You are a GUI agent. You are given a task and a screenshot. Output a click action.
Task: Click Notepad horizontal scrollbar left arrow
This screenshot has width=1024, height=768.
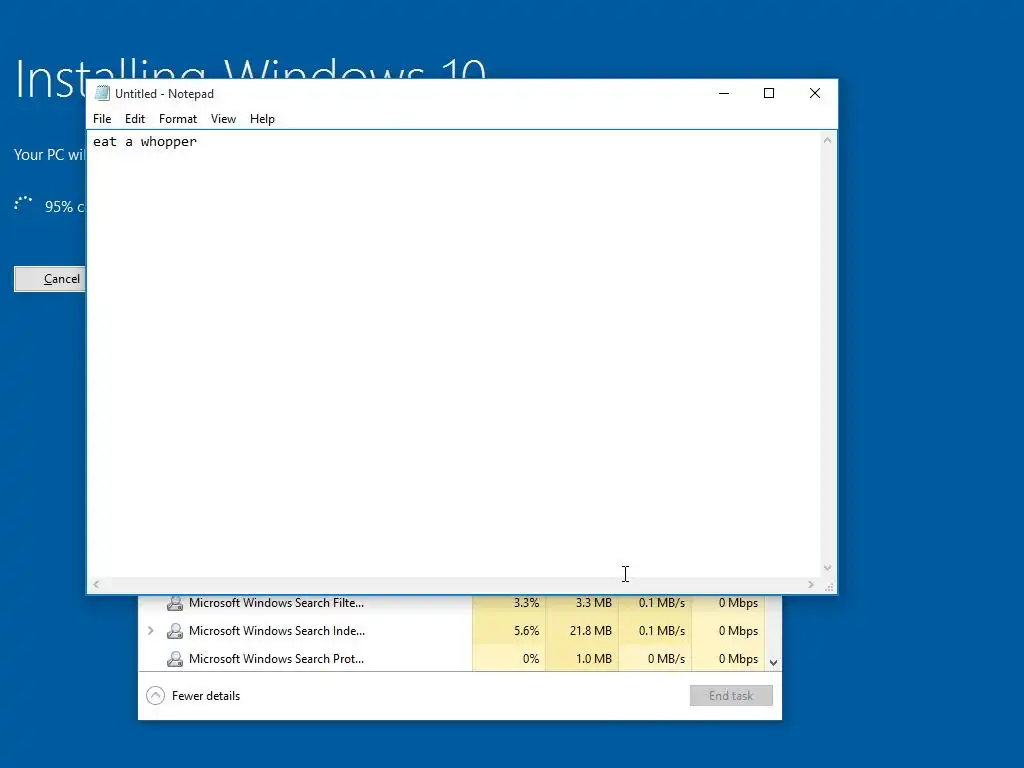point(96,584)
